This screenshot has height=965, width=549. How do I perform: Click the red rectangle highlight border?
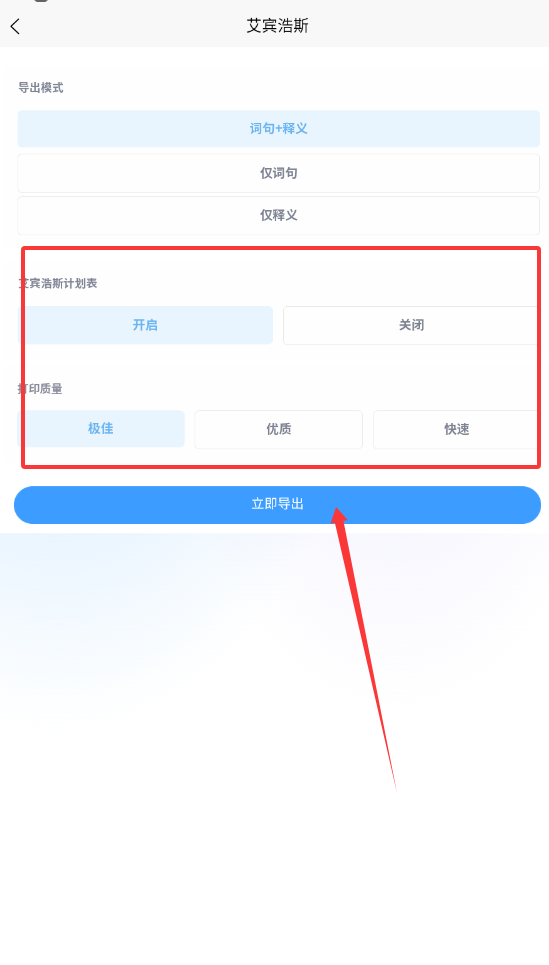[281, 248]
